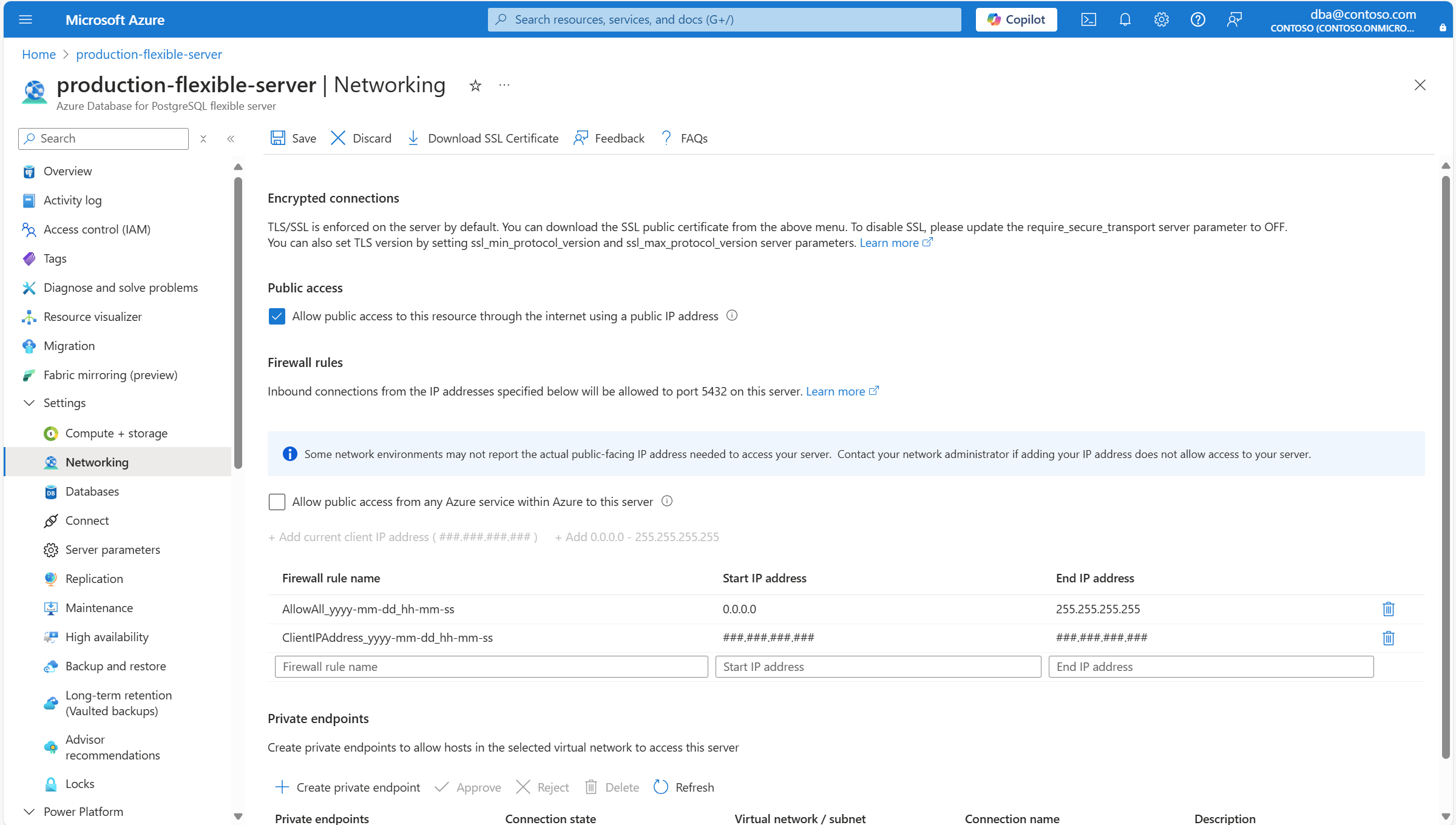Viewport: 1456px width, 825px height.
Task: Uncheck allow public access through internet
Action: pos(277,316)
